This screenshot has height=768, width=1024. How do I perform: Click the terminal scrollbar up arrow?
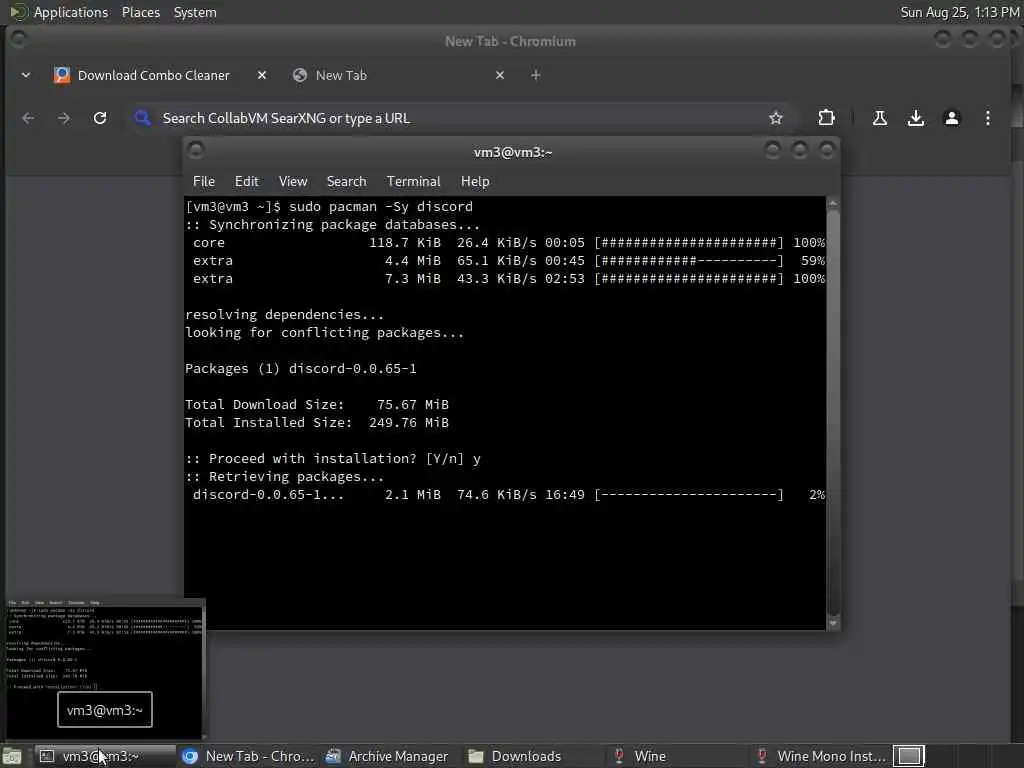tap(833, 204)
